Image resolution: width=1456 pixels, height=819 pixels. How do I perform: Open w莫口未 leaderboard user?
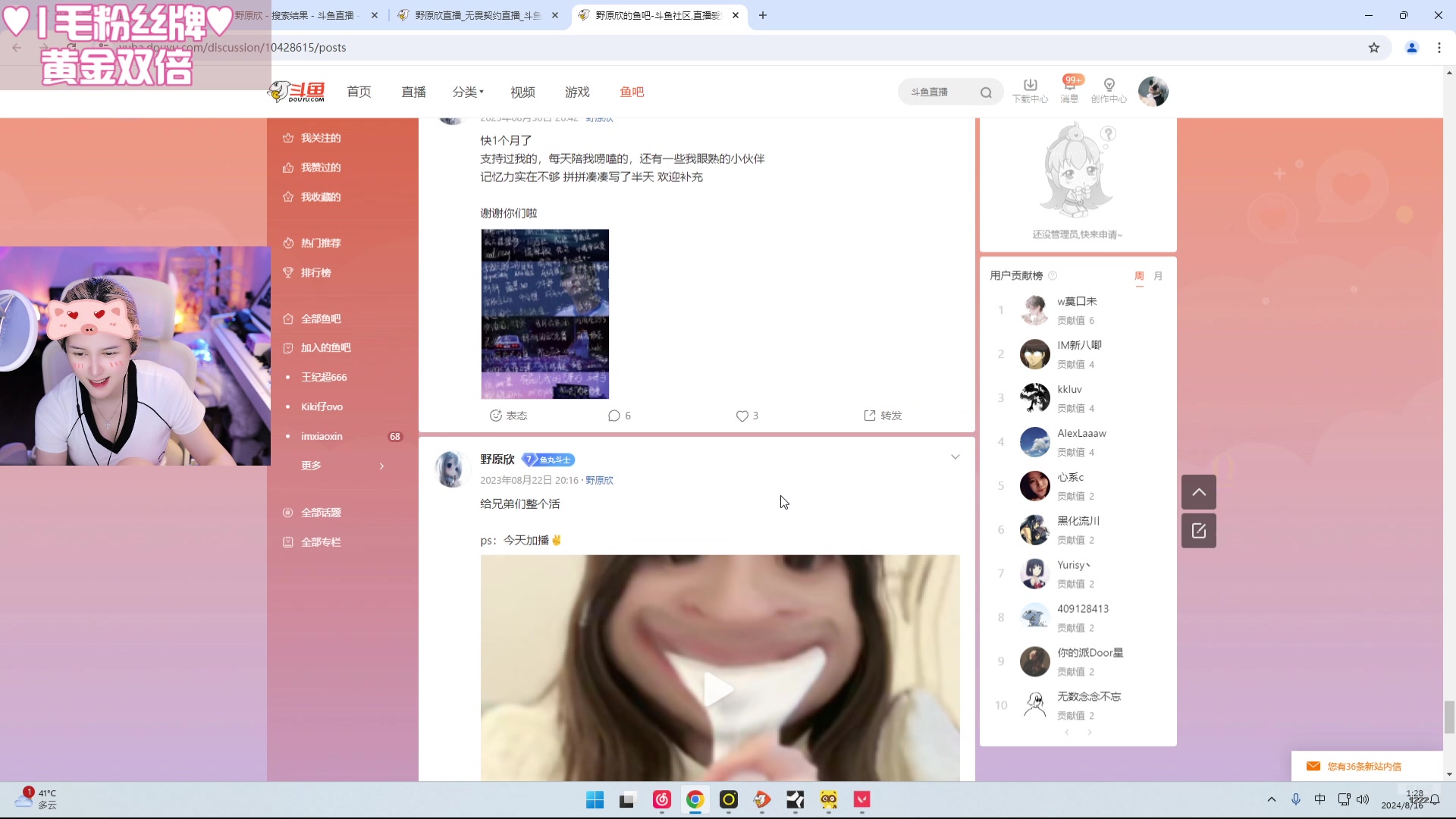point(1077,302)
